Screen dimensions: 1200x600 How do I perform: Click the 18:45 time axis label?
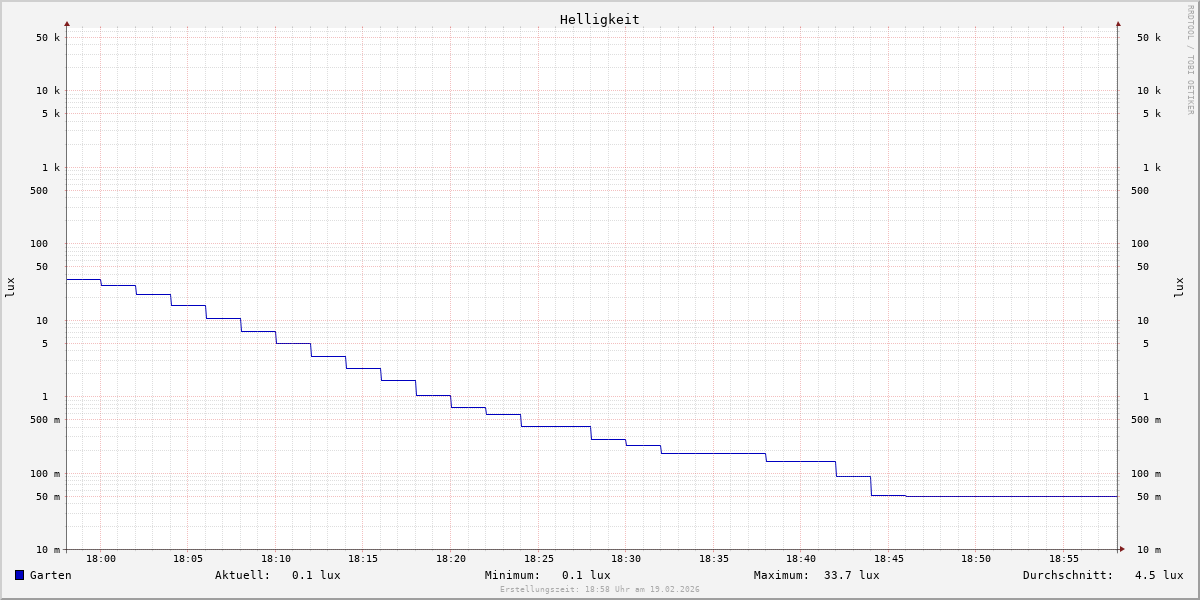(889, 559)
